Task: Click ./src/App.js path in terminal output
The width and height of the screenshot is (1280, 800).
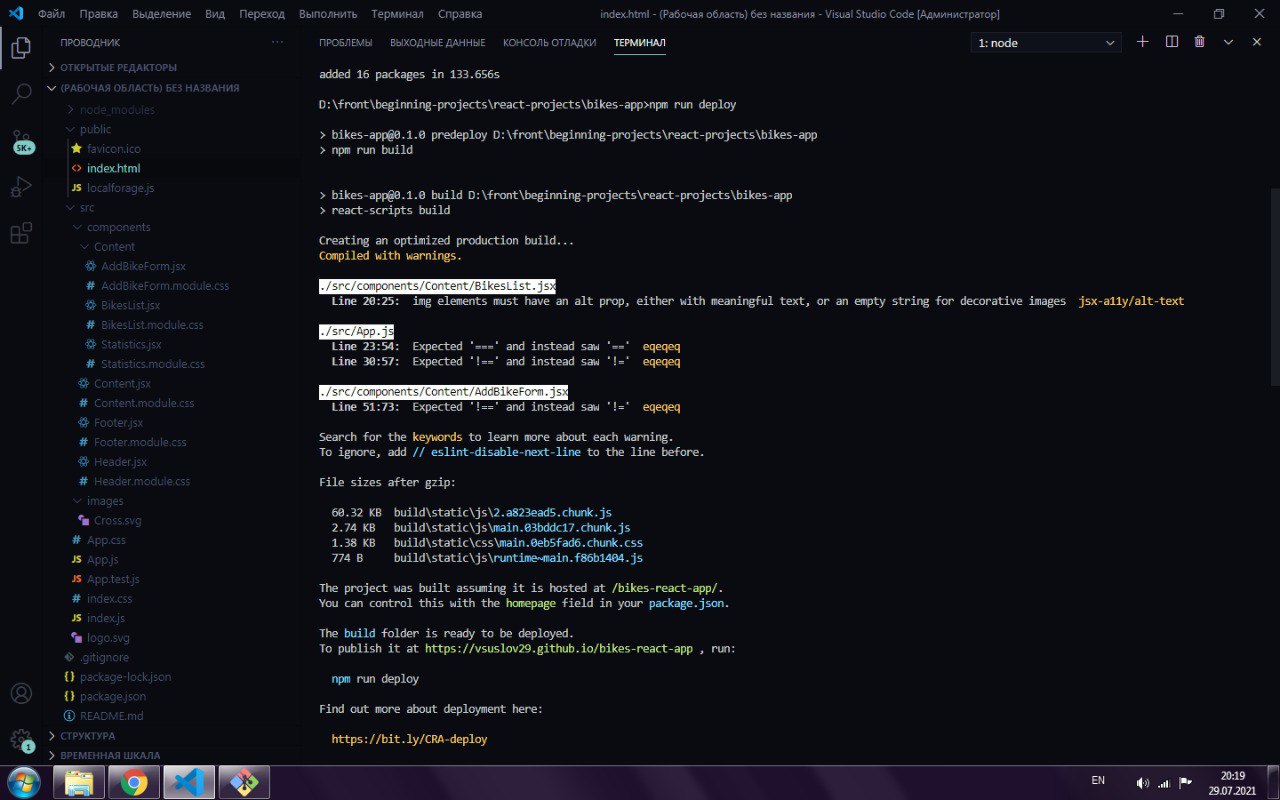Action: 357,331
